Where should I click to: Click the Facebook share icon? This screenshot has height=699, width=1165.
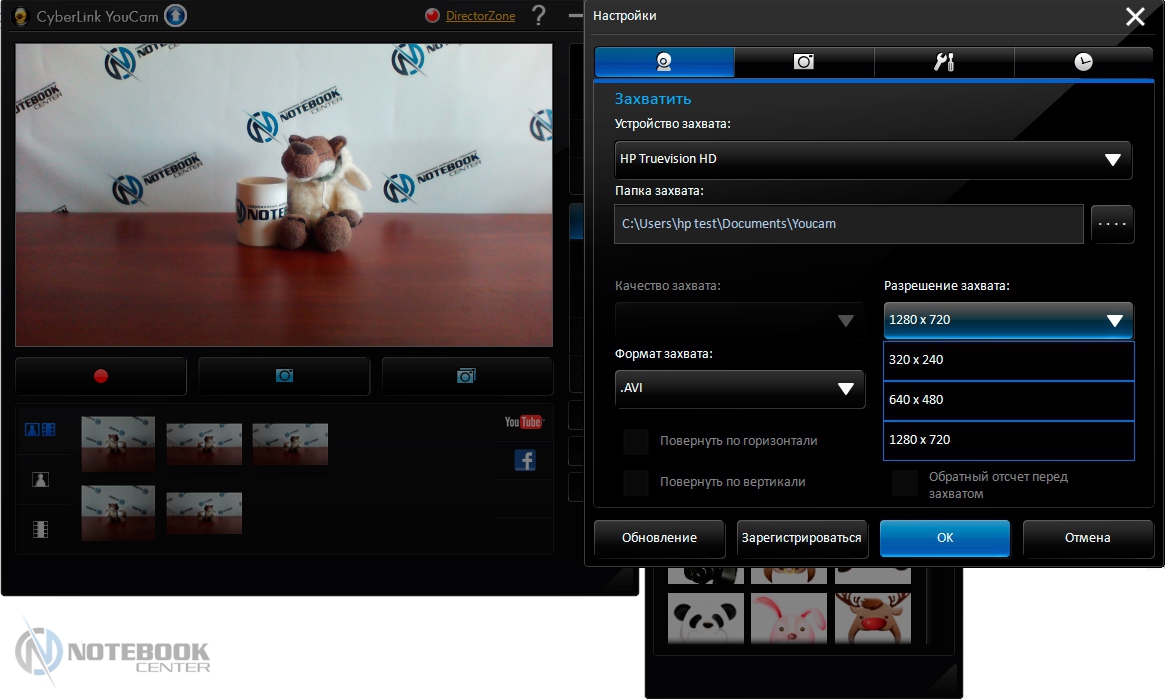point(524,460)
